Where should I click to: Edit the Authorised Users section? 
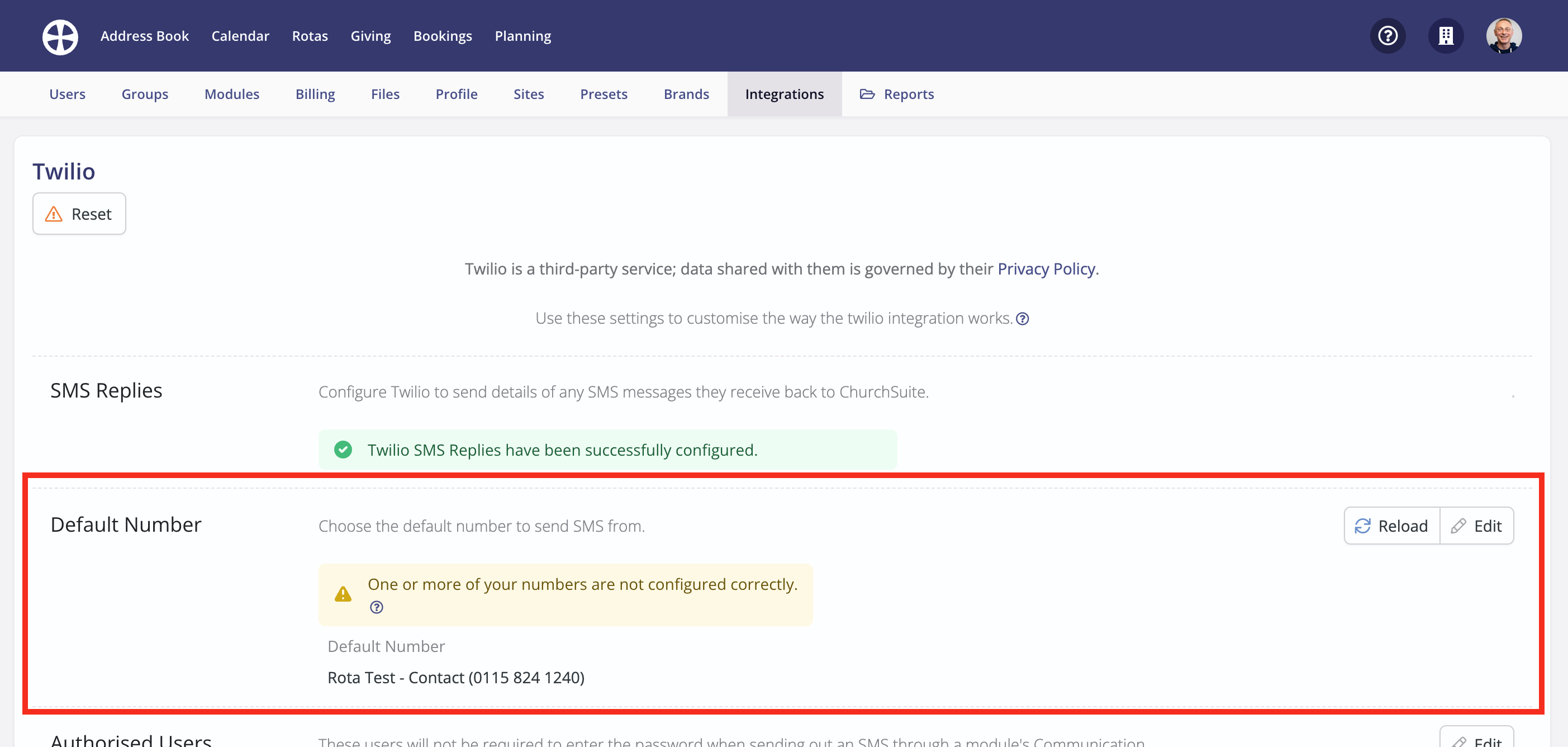[1477, 739]
